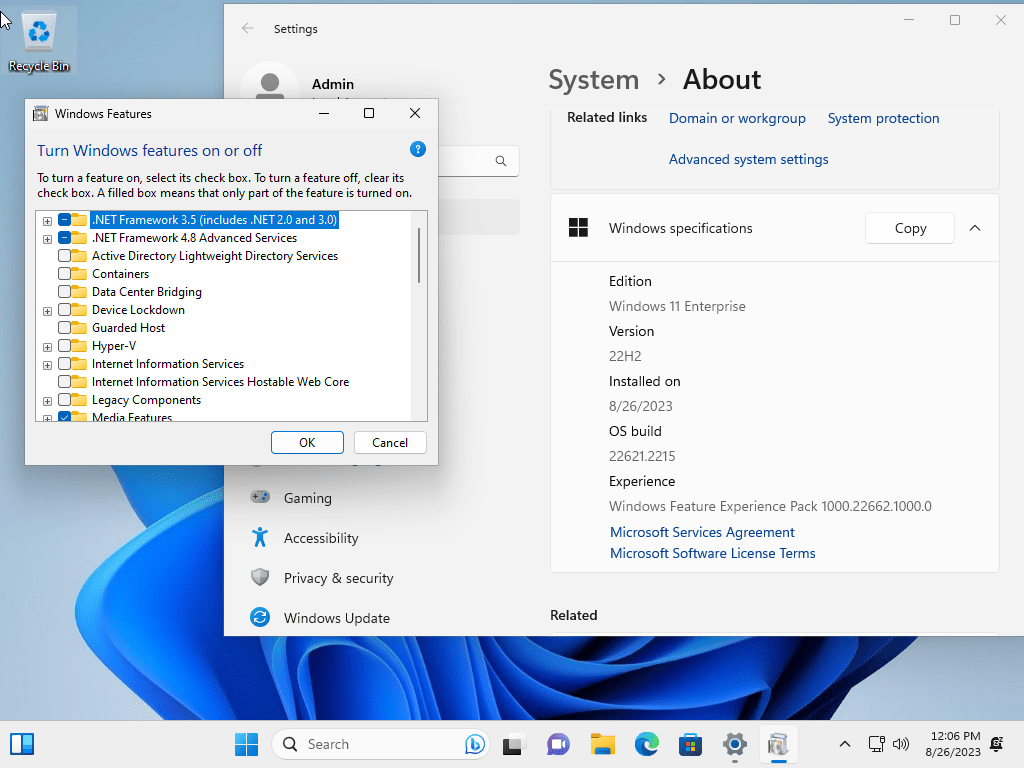This screenshot has width=1024, height=768.
Task: Open the System protection link
Action: (883, 118)
